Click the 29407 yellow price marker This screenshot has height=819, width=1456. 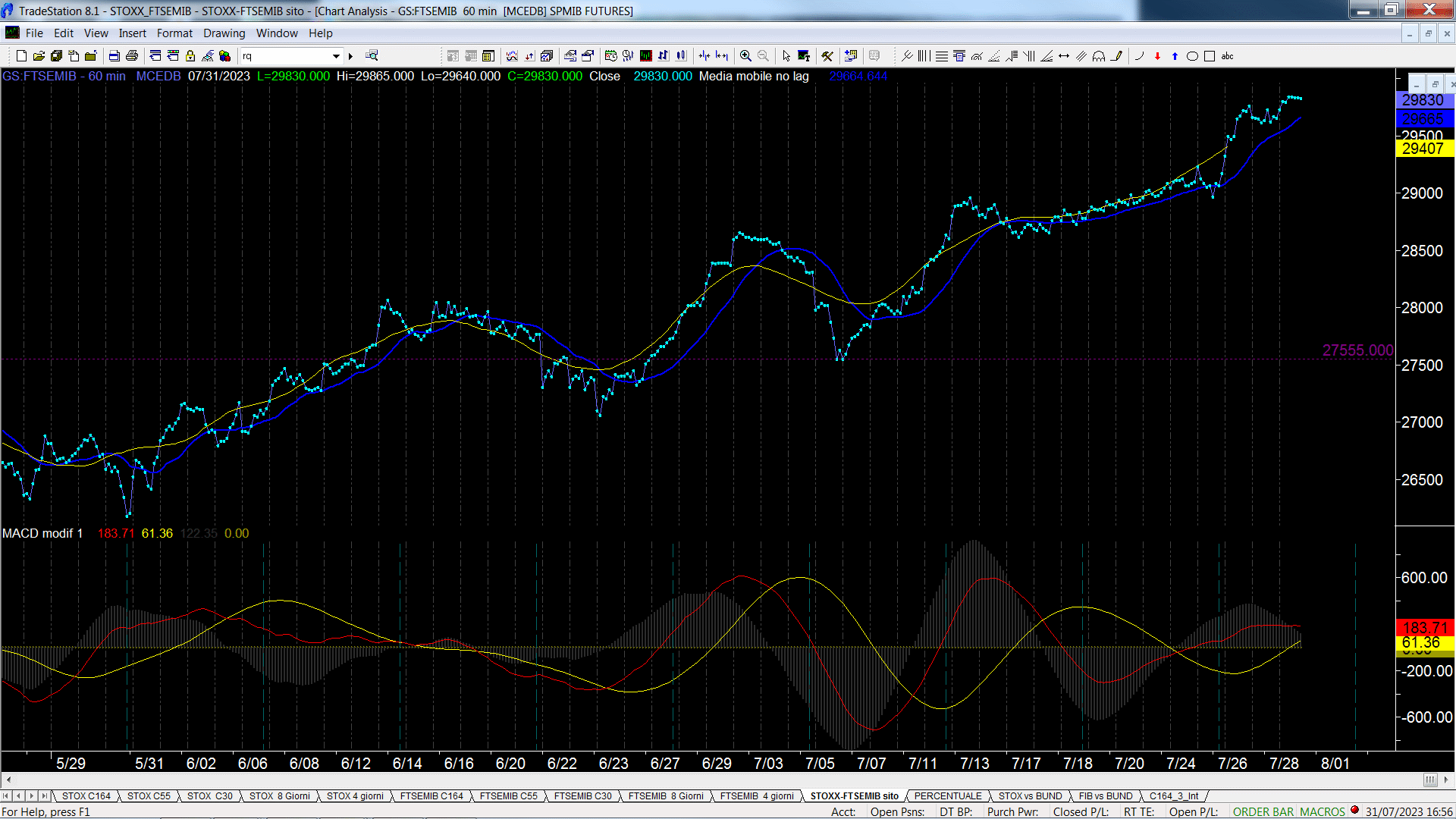1424,149
